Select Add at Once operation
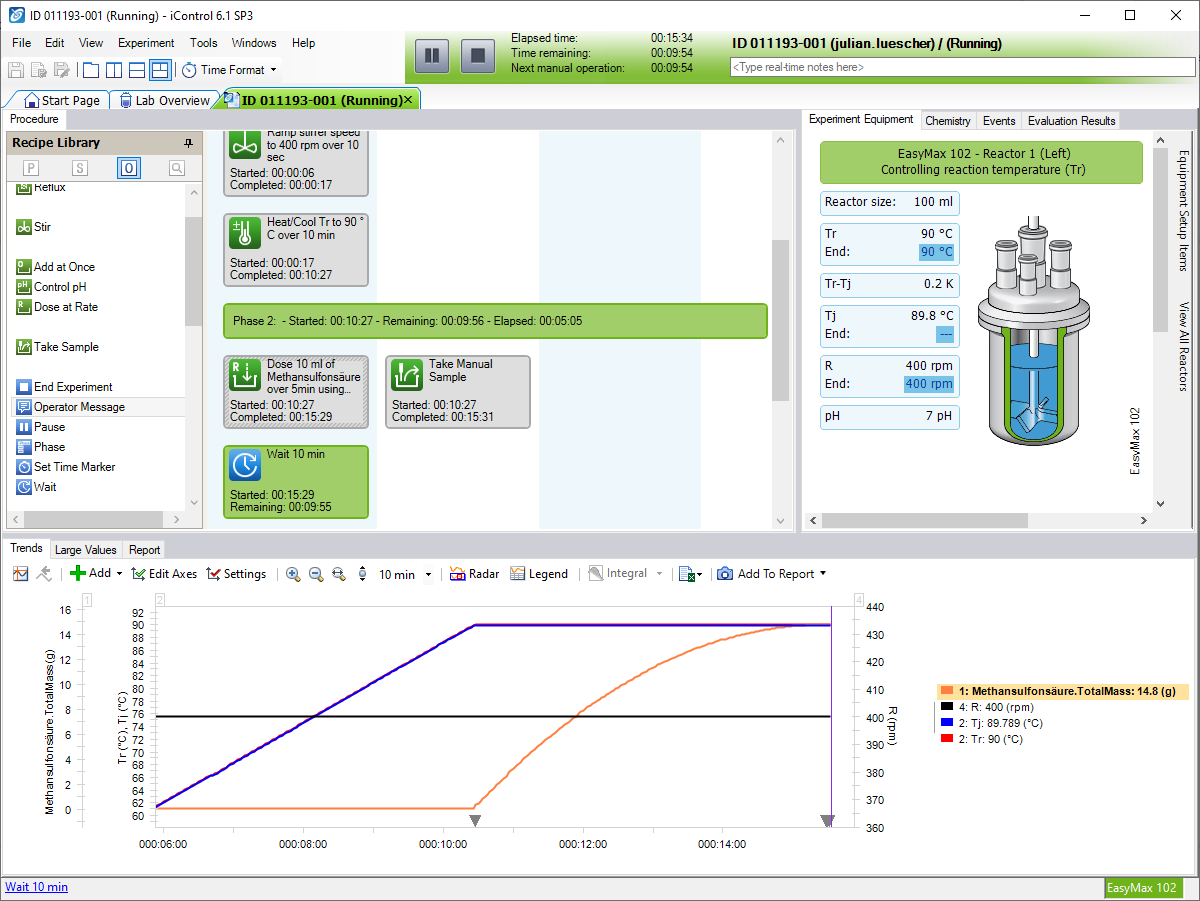1200x901 pixels. (x=56, y=267)
